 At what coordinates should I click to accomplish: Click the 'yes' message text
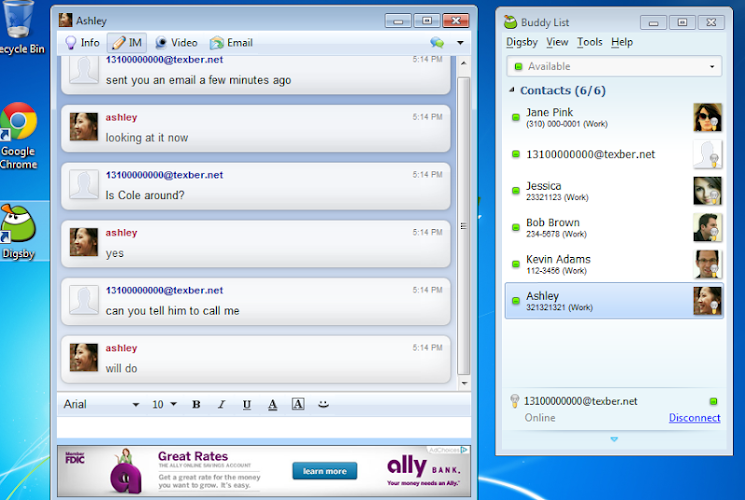click(115, 253)
